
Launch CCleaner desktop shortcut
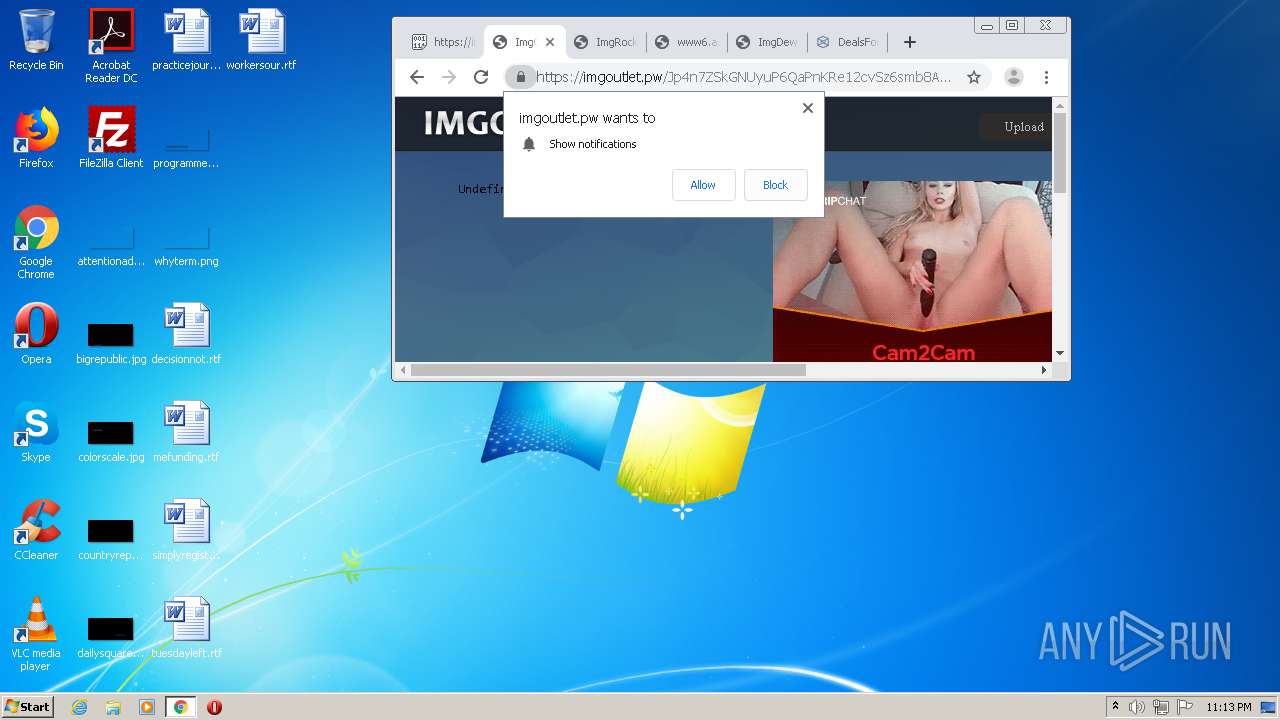(36, 530)
